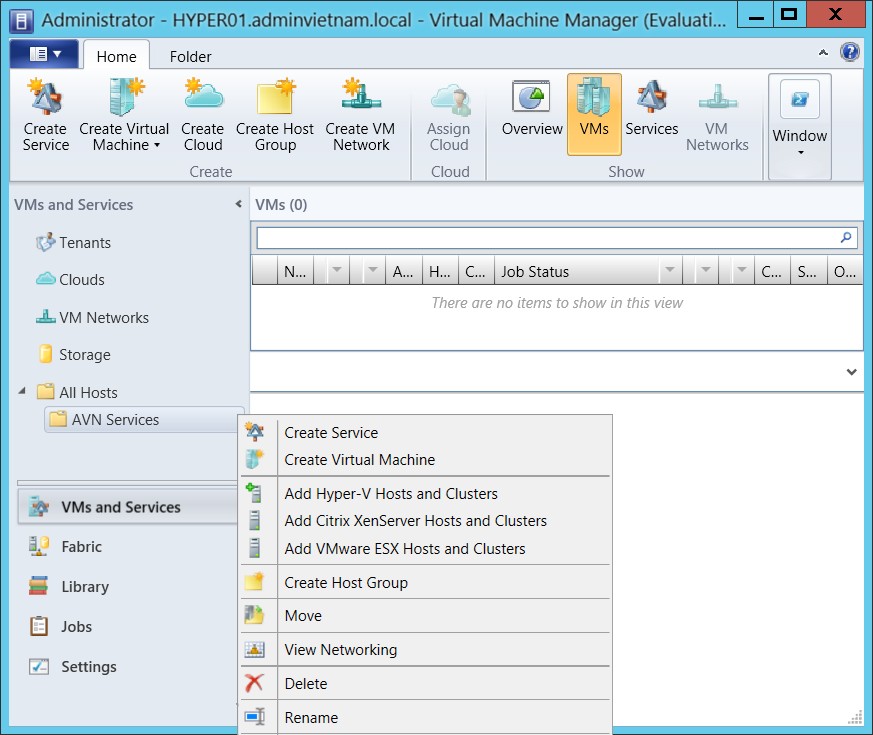Screen dimensions: 873x735
Task: Choose Create Service from the context menu
Action: click(426, 433)
